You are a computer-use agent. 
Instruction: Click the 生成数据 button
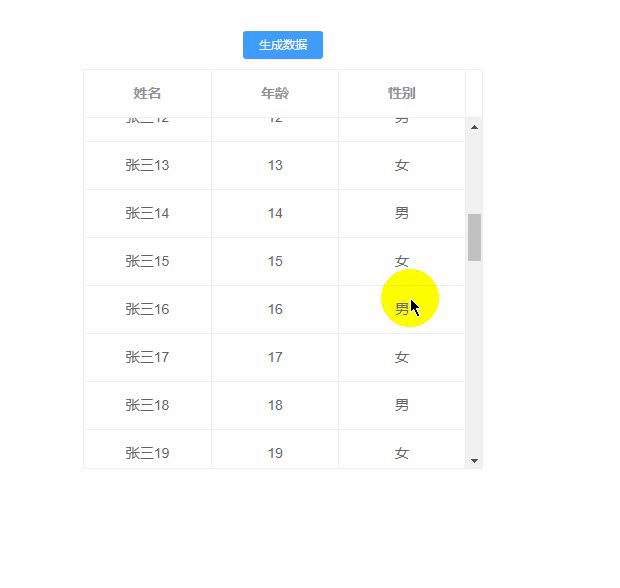pos(283,45)
